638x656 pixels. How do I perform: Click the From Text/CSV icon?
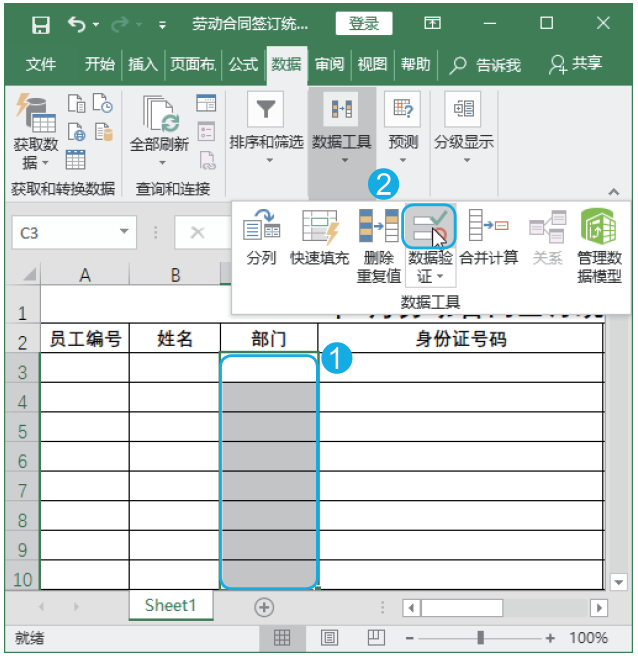pyautogui.click(x=77, y=104)
